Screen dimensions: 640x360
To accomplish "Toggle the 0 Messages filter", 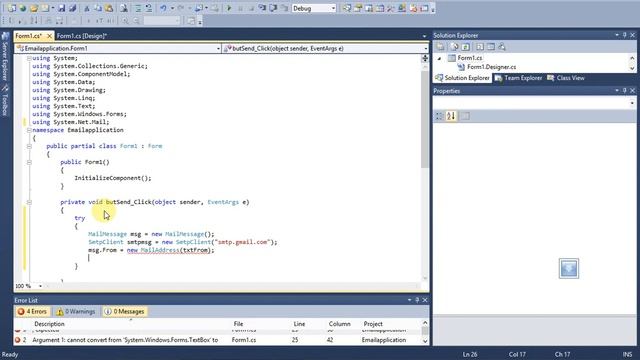I will tap(124, 311).
